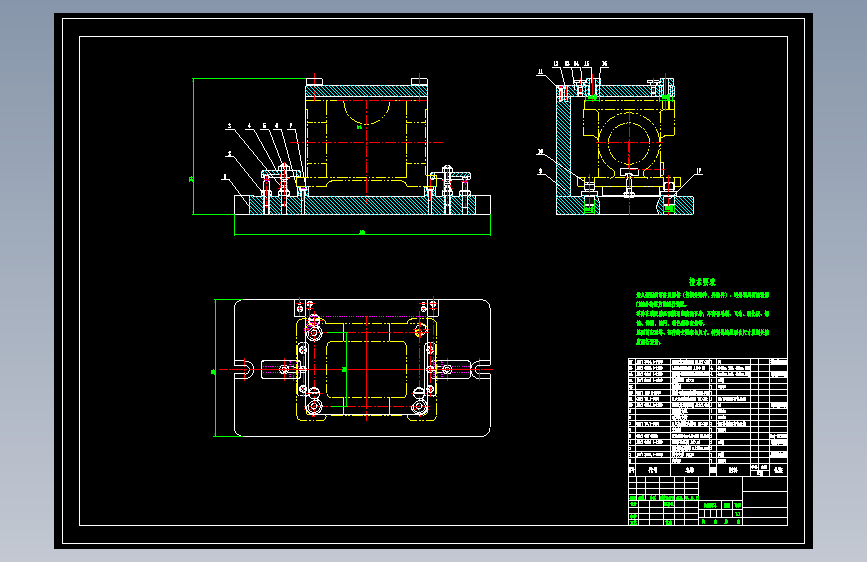This screenshot has width=867, height=562.
Task: Click the yellow workpiece rectangle in the plan view
Action: [x=366, y=369]
